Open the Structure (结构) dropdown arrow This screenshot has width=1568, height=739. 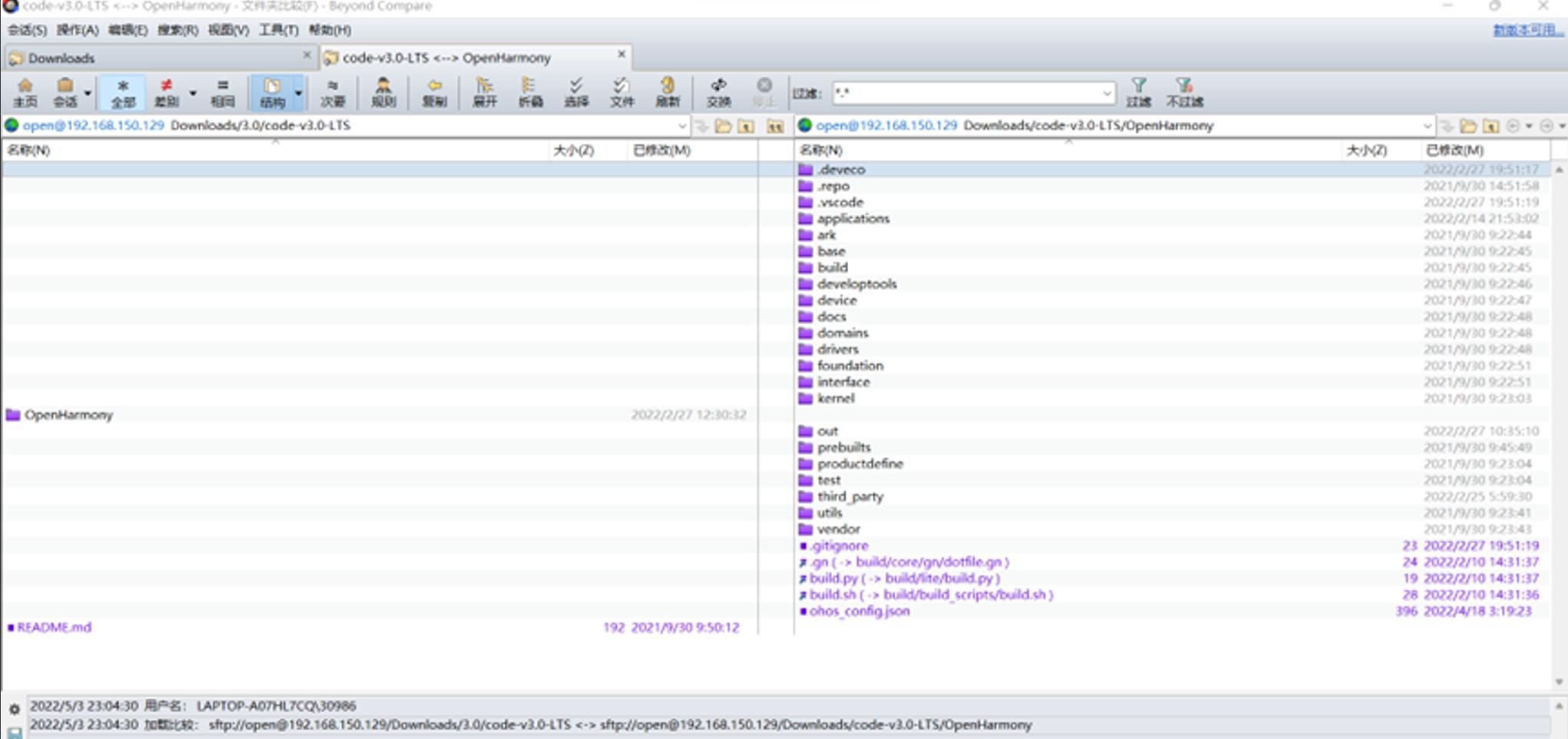point(298,93)
